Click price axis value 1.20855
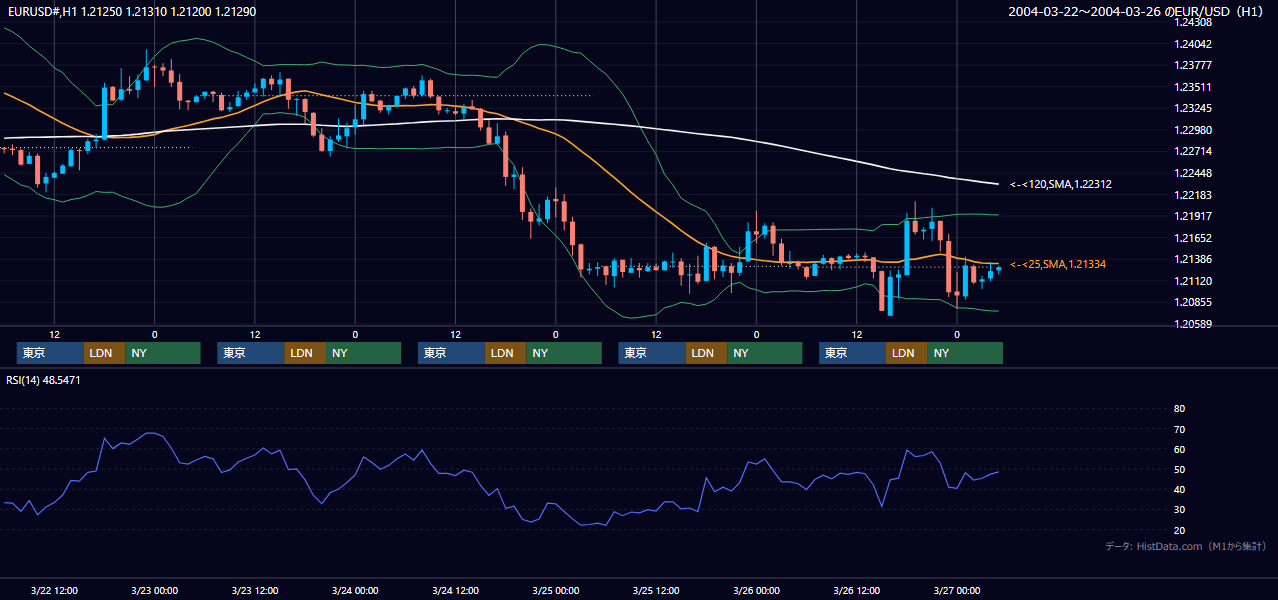Image resolution: width=1278 pixels, height=600 pixels. point(1193,302)
